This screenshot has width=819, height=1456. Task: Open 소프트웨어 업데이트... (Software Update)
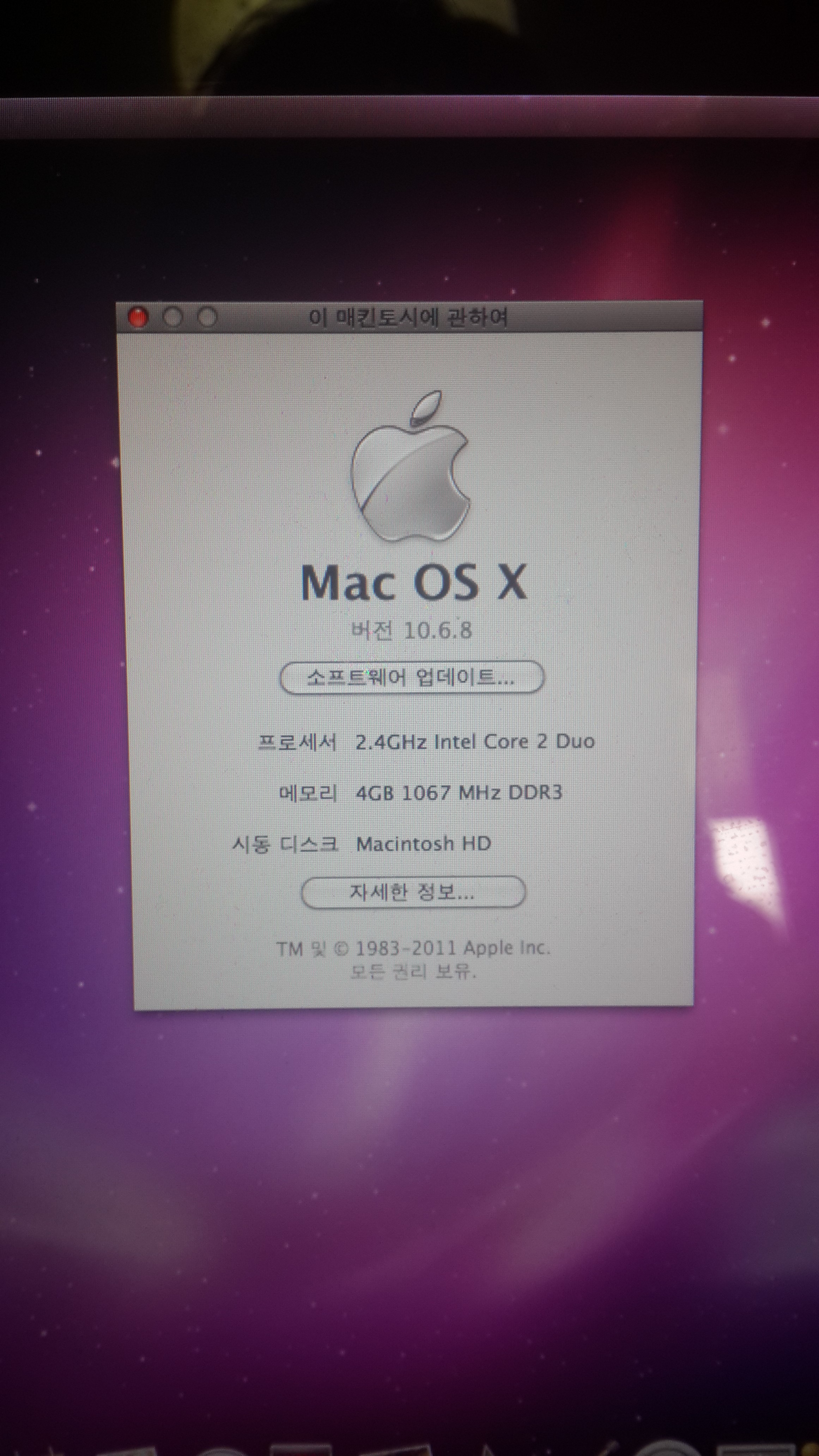click(412, 677)
